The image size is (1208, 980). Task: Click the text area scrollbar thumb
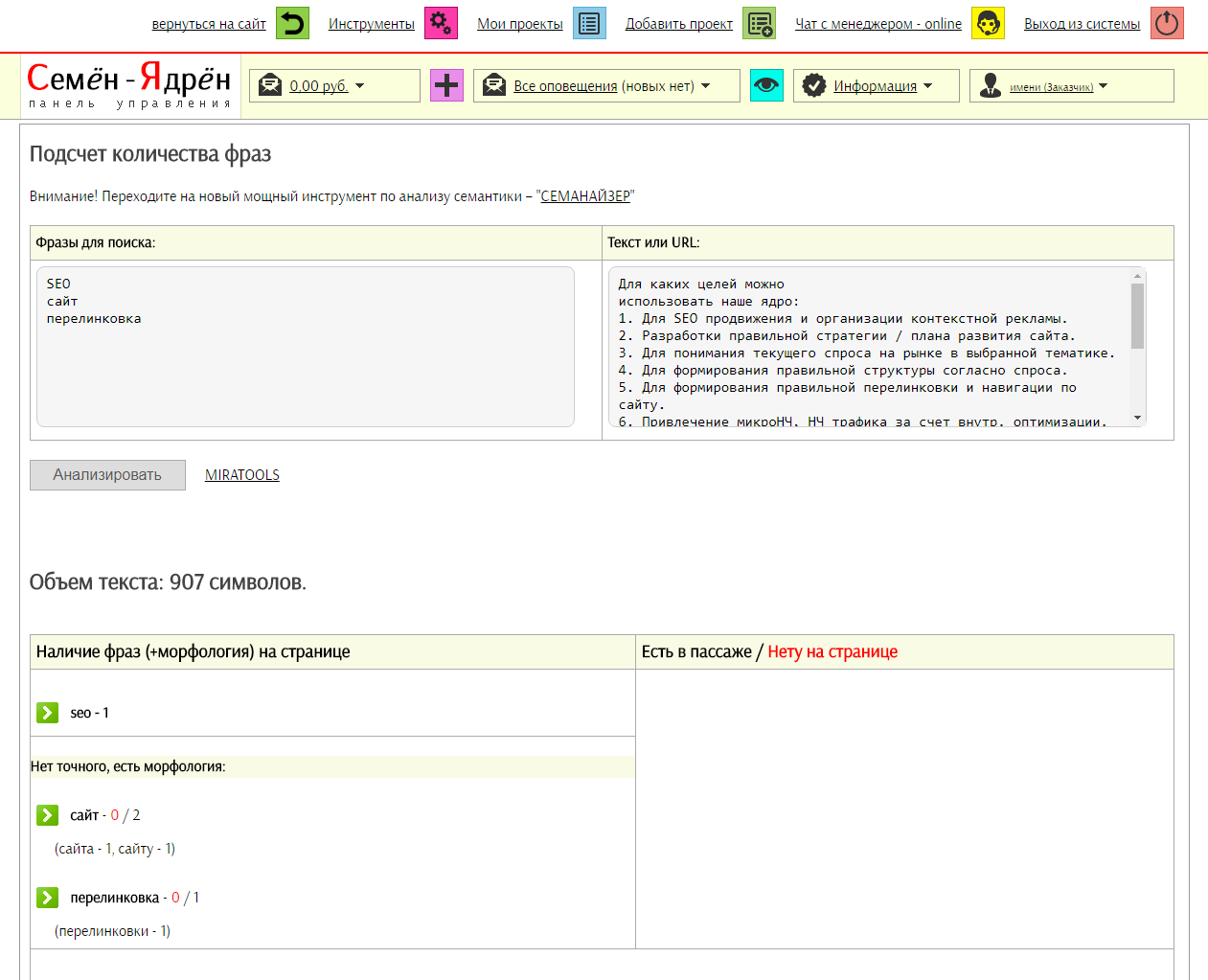[1138, 316]
